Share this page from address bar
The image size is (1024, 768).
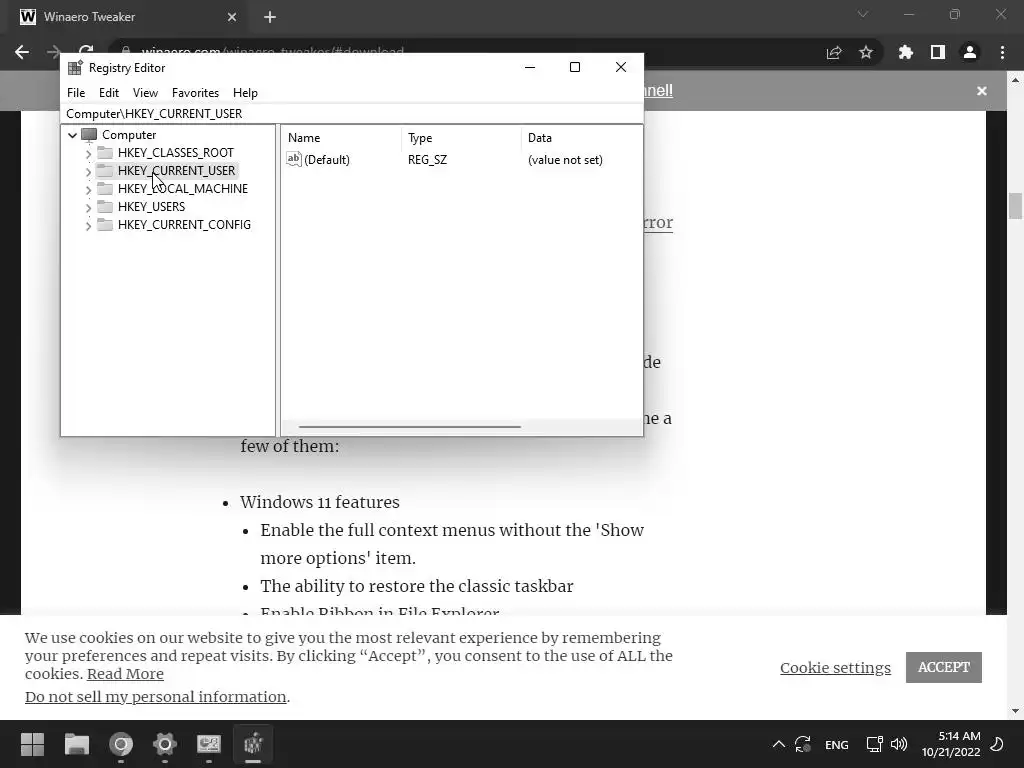click(x=834, y=52)
